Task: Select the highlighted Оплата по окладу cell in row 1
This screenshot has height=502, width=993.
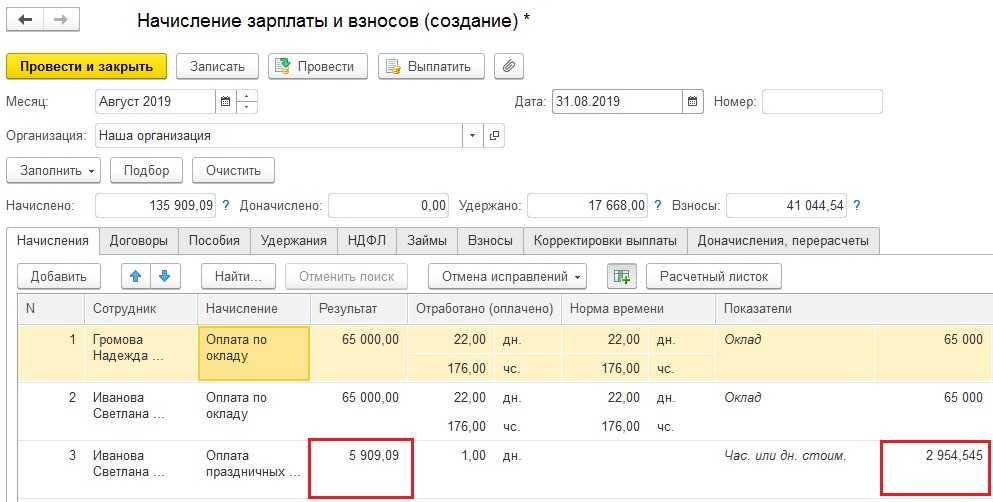Action: (x=254, y=353)
